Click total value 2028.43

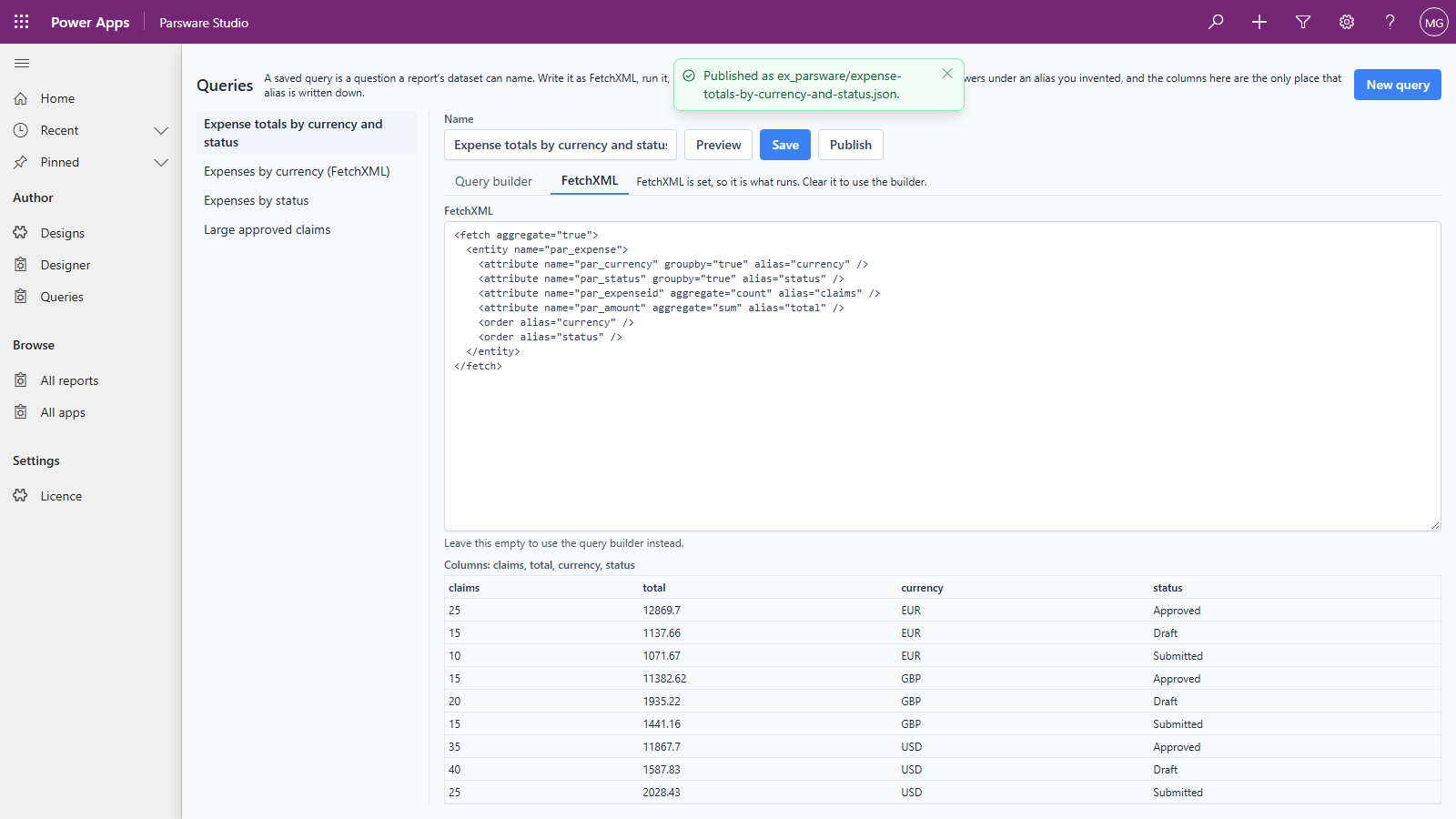pos(662,793)
